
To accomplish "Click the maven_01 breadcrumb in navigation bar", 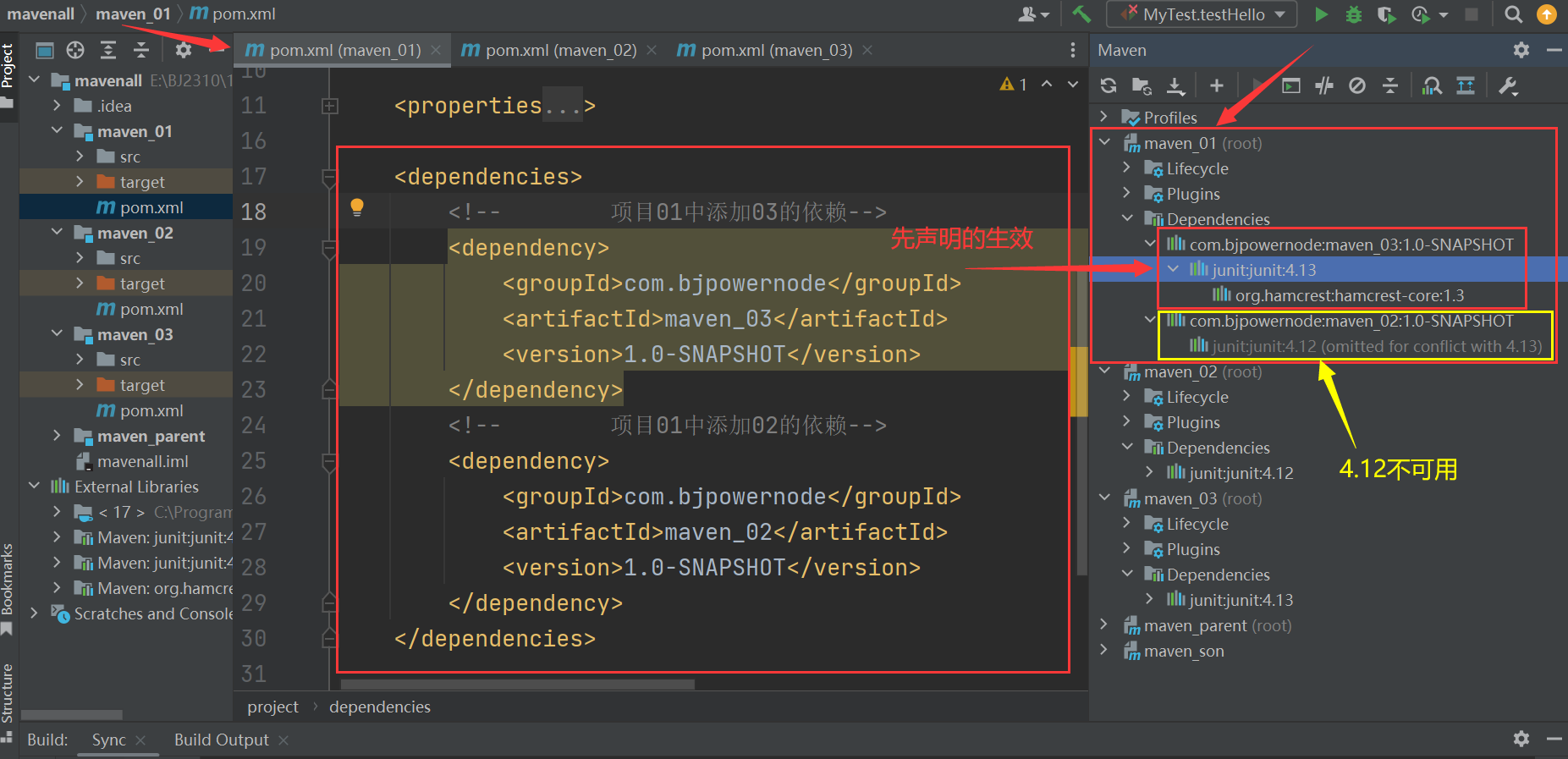I will point(133,14).
